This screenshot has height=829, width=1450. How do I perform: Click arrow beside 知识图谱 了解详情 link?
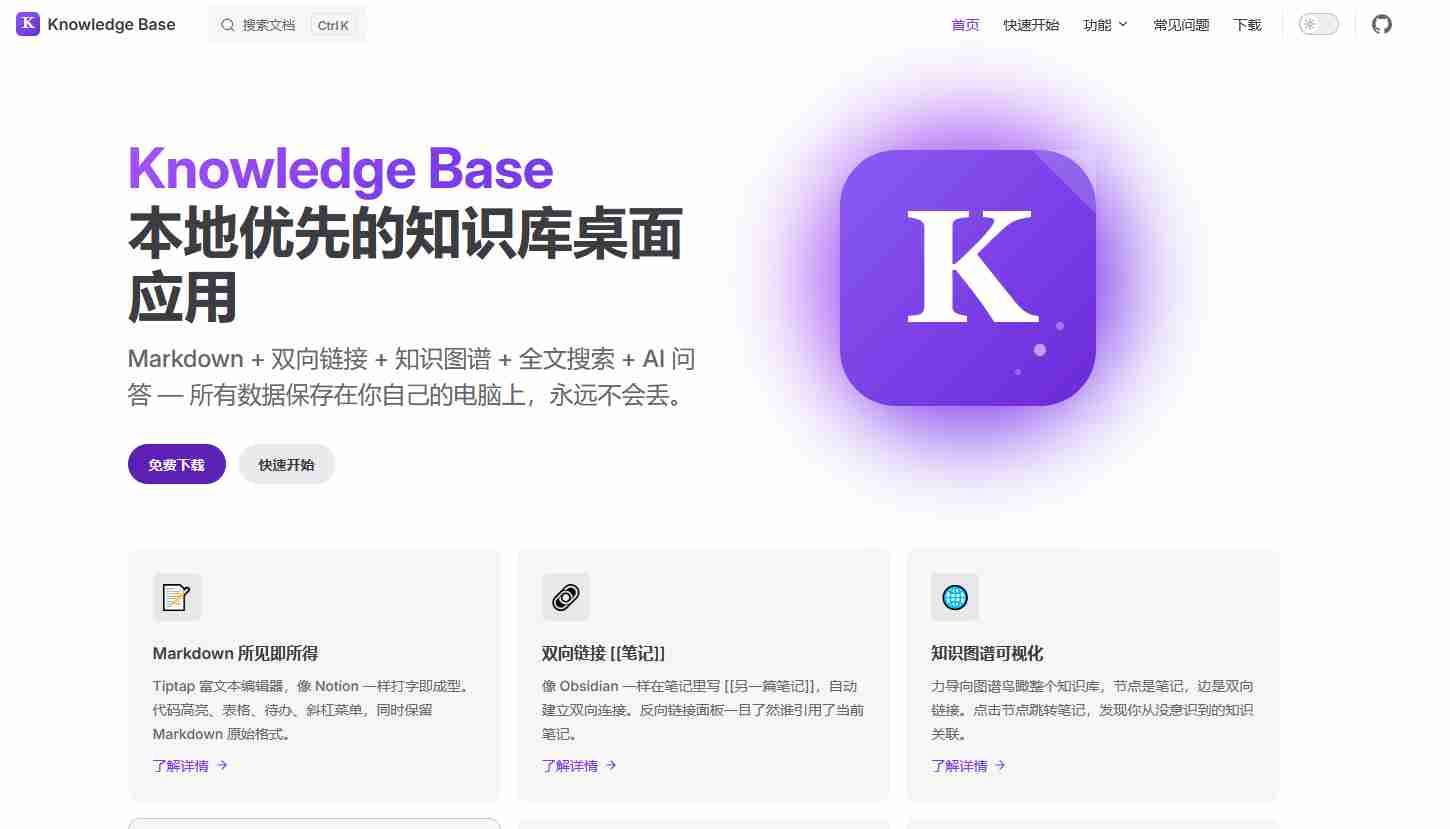pos(1000,765)
